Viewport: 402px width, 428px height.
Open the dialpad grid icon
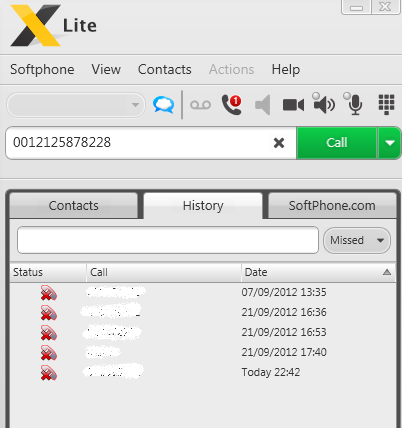(386, 104)
